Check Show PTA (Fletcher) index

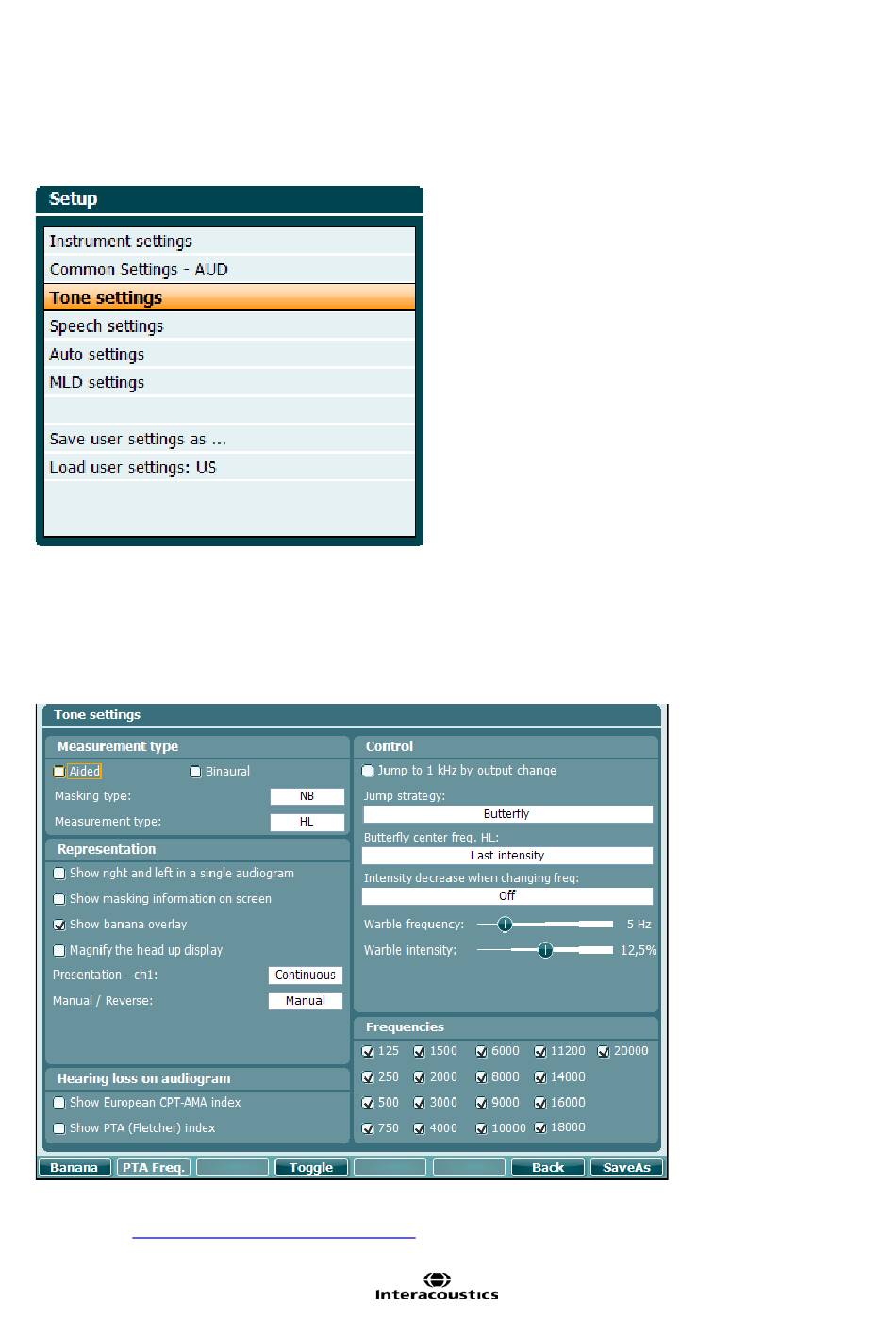point(59,1128)
